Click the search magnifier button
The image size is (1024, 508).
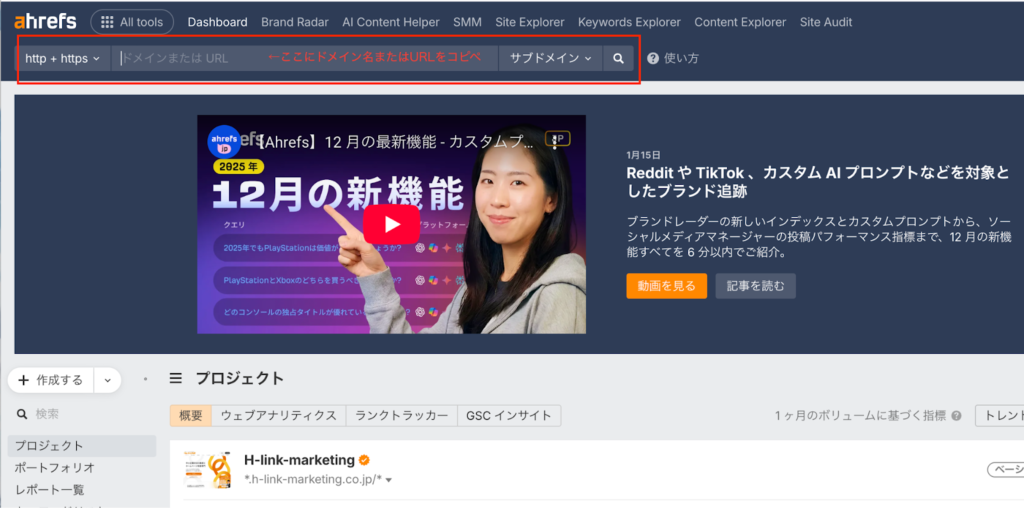coord(618,59)
